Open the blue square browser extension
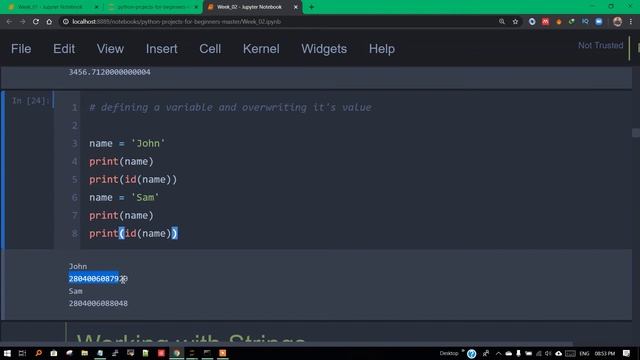Viewport: 640px width, 360px height. coord(599,22)
